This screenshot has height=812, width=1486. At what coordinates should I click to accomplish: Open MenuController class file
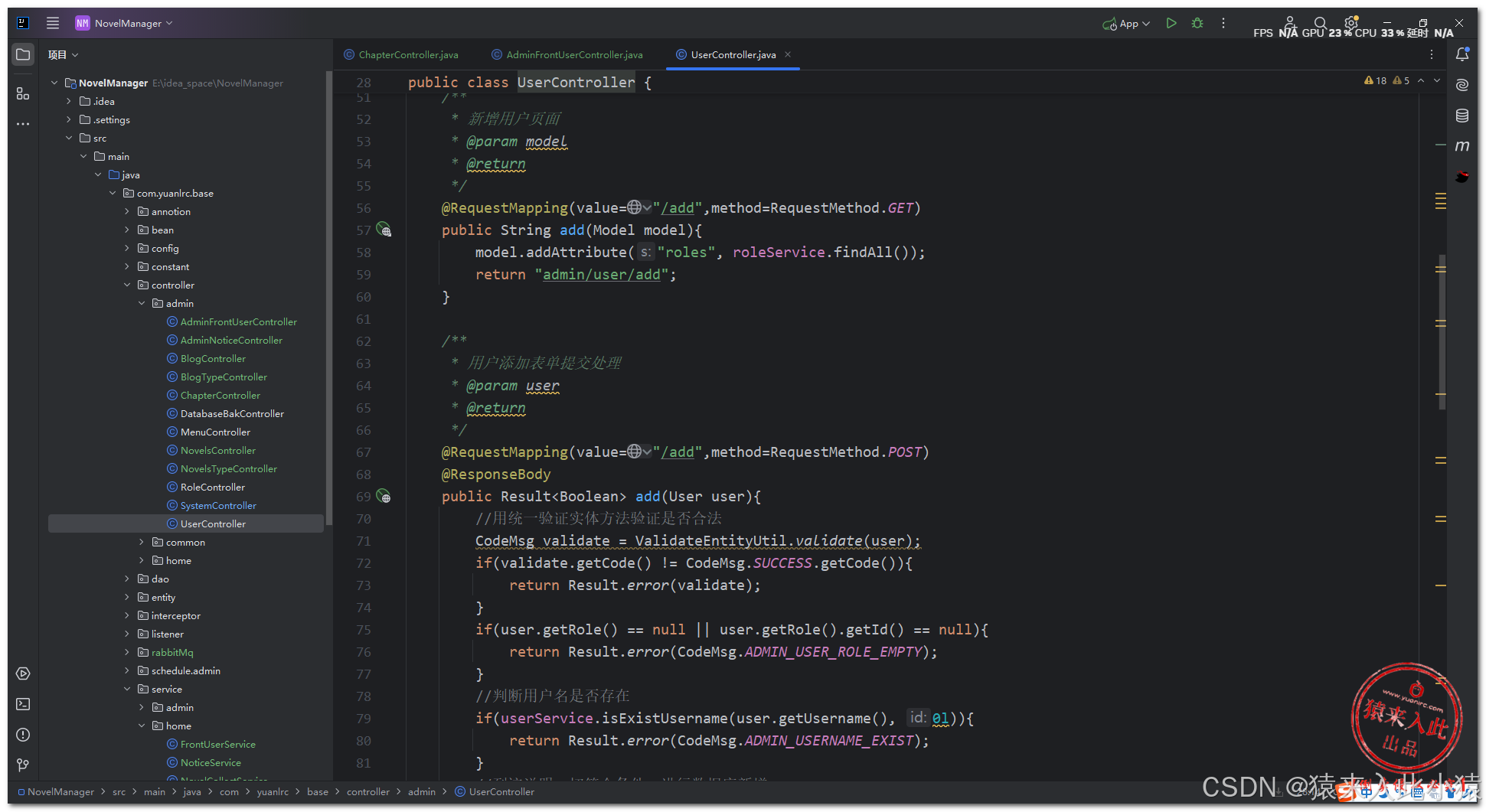[215, 432]
